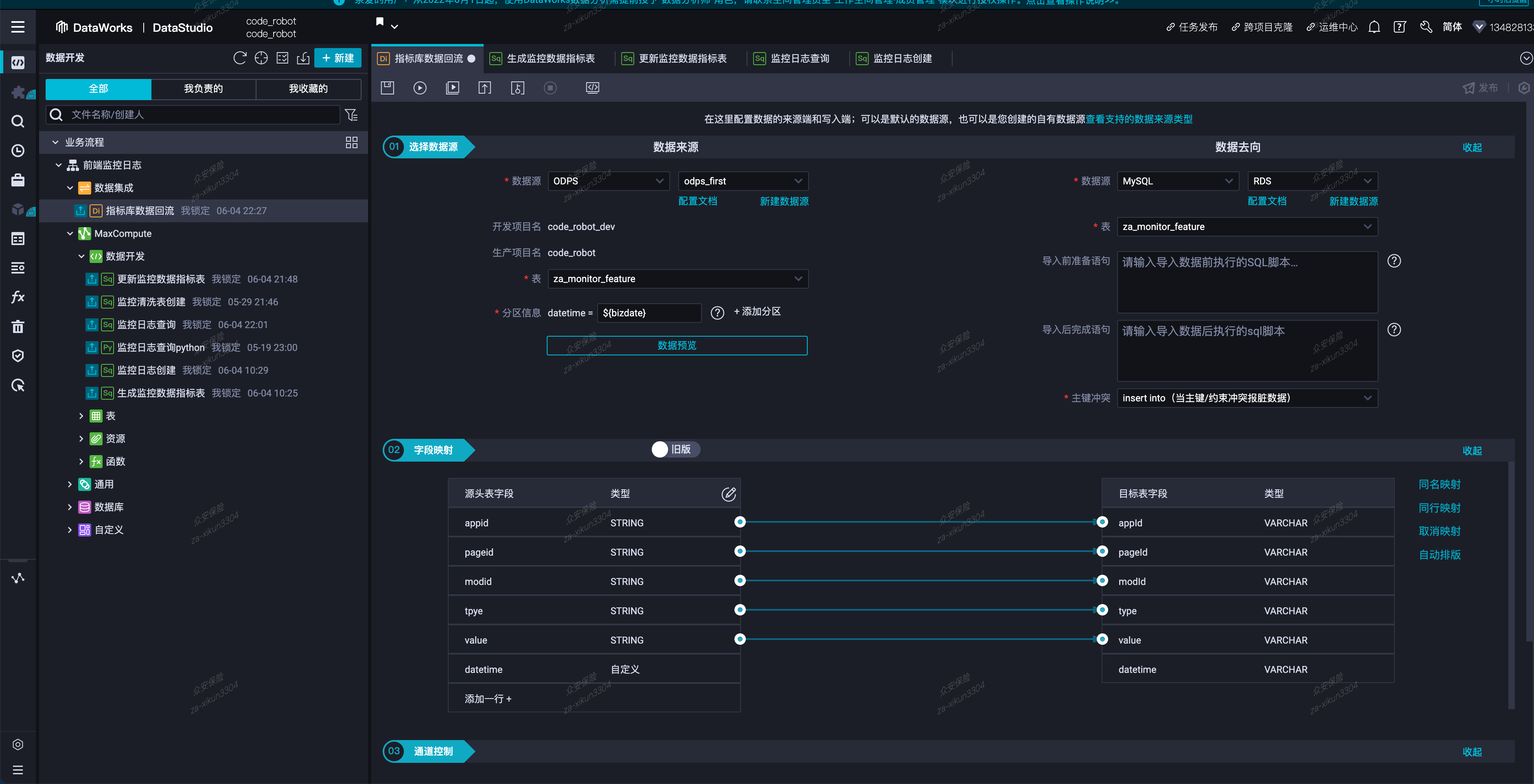1534x784 pixels.
Task: Click the 文件名称/创建人 search field
Action: click(193, 114)
